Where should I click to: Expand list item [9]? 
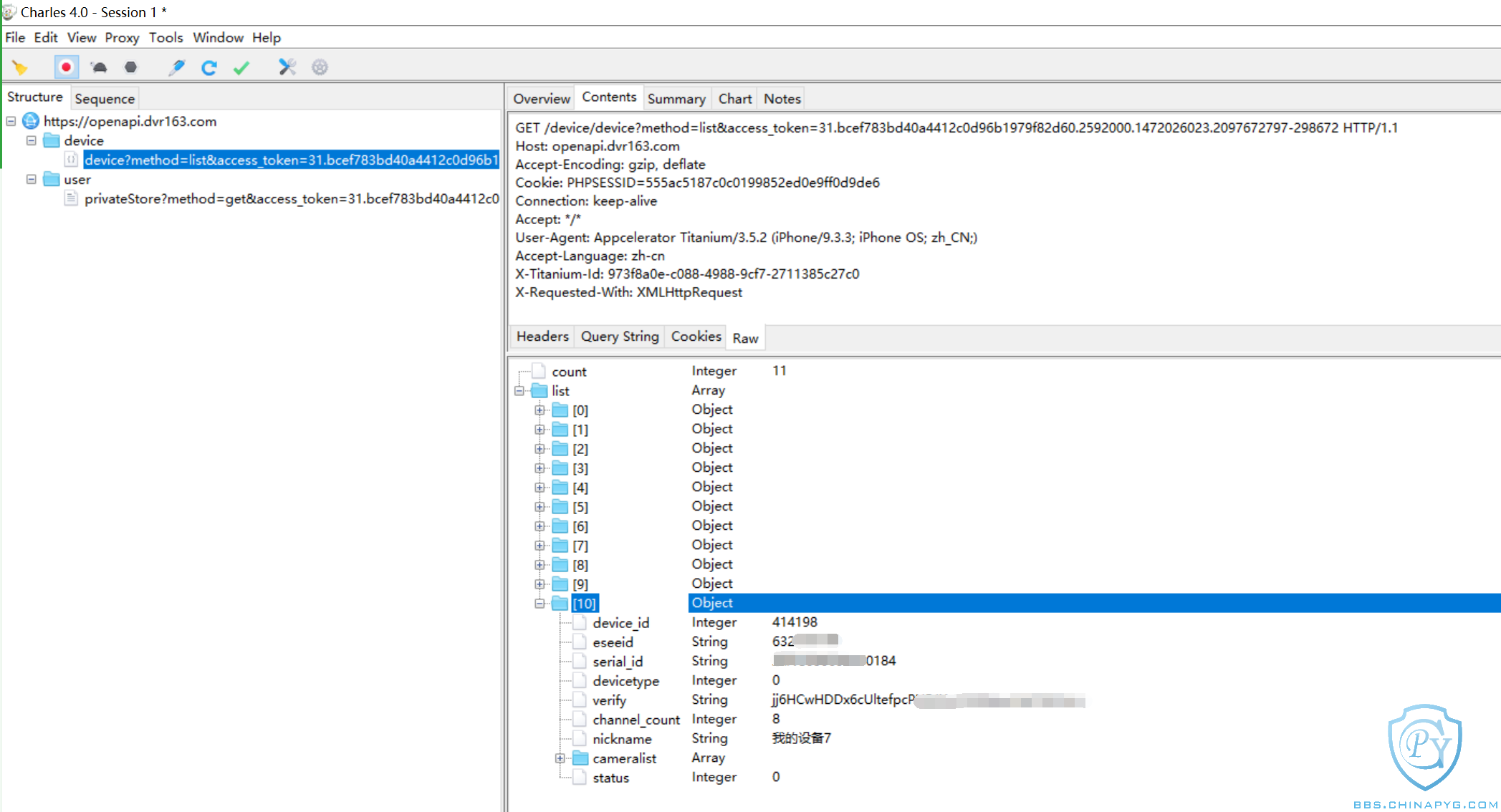coord(540,584)
